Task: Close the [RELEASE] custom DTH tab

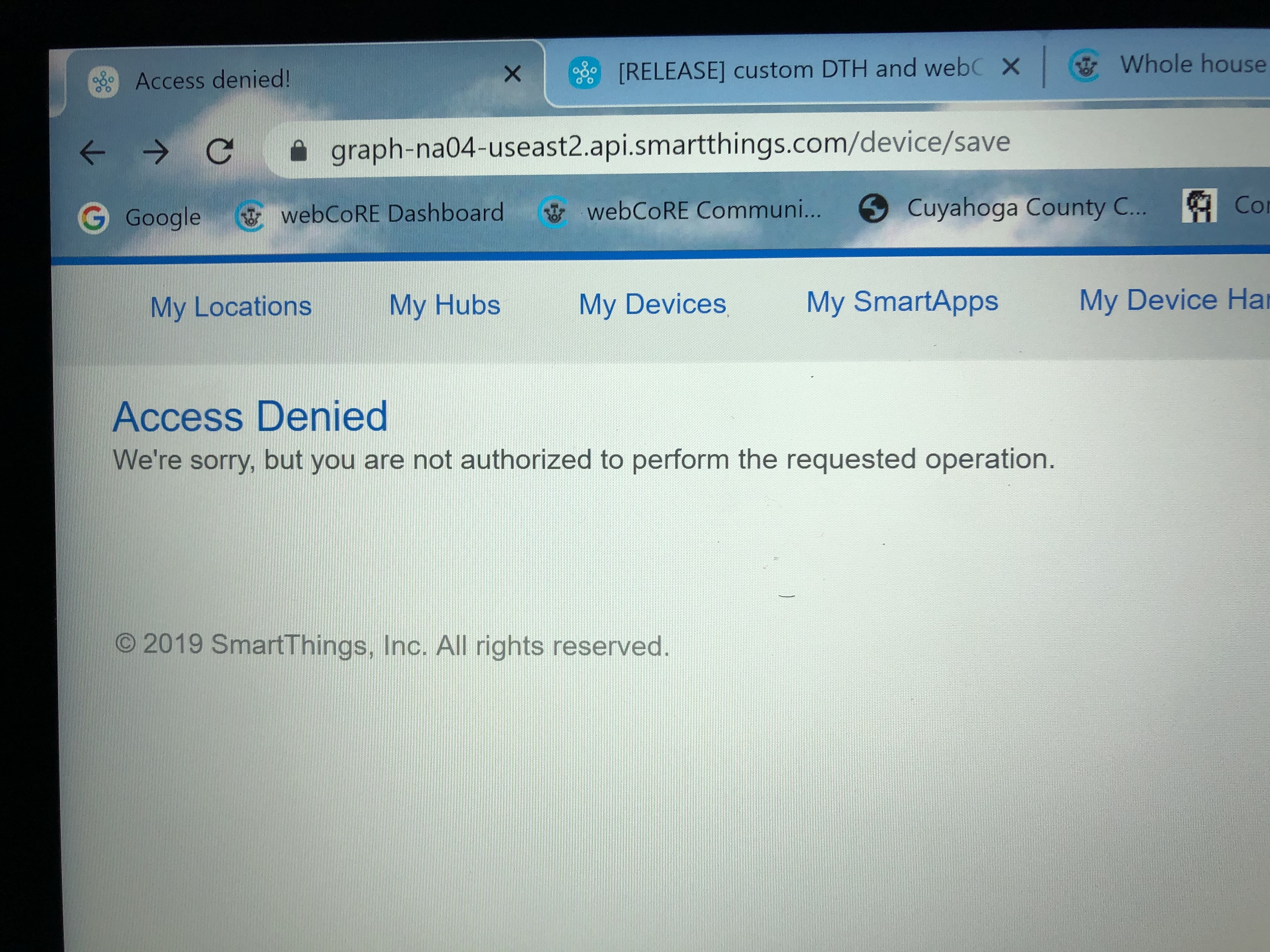Action: pos(1010,67)
